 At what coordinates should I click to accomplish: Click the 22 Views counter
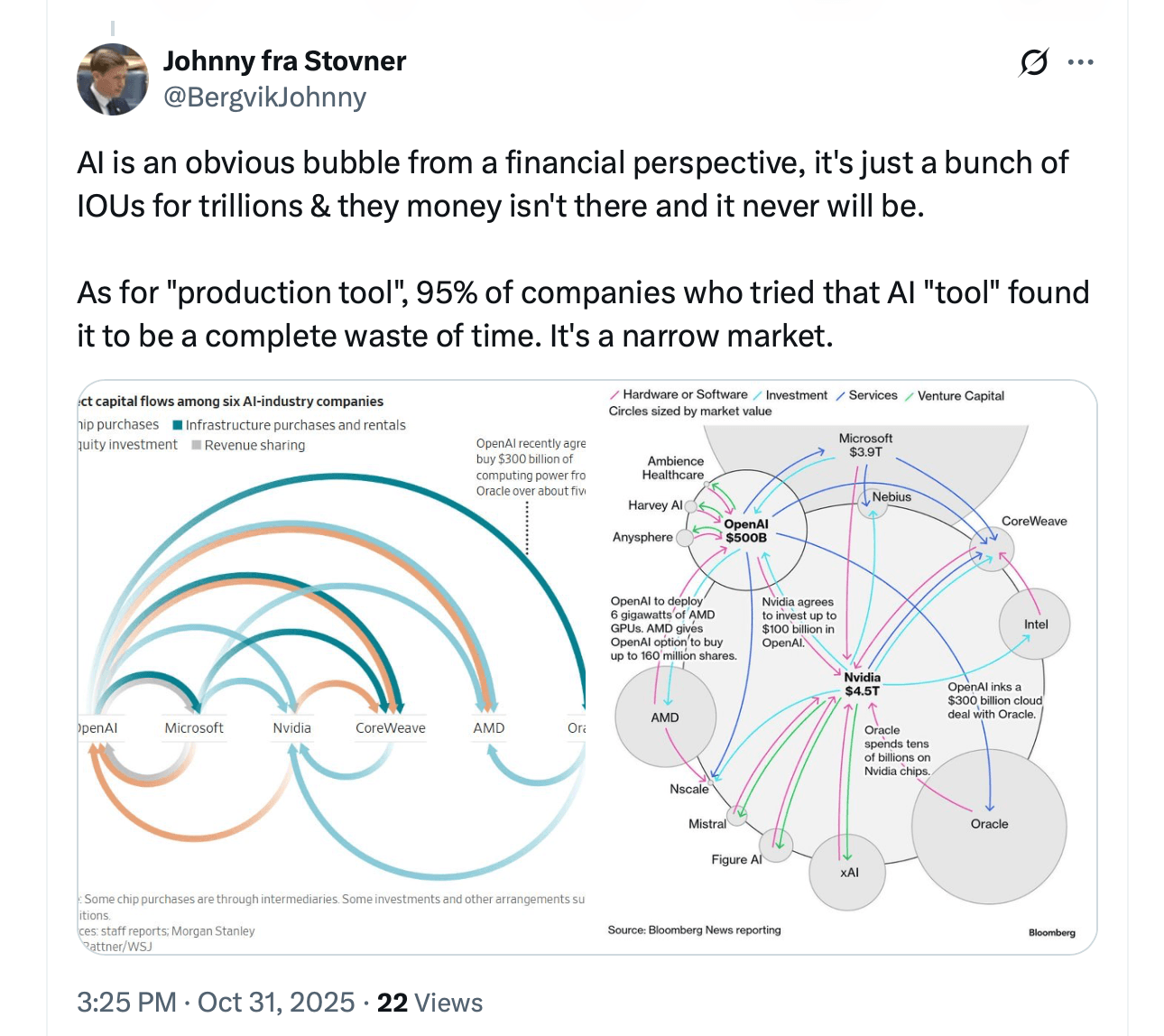pos(430,1003)
